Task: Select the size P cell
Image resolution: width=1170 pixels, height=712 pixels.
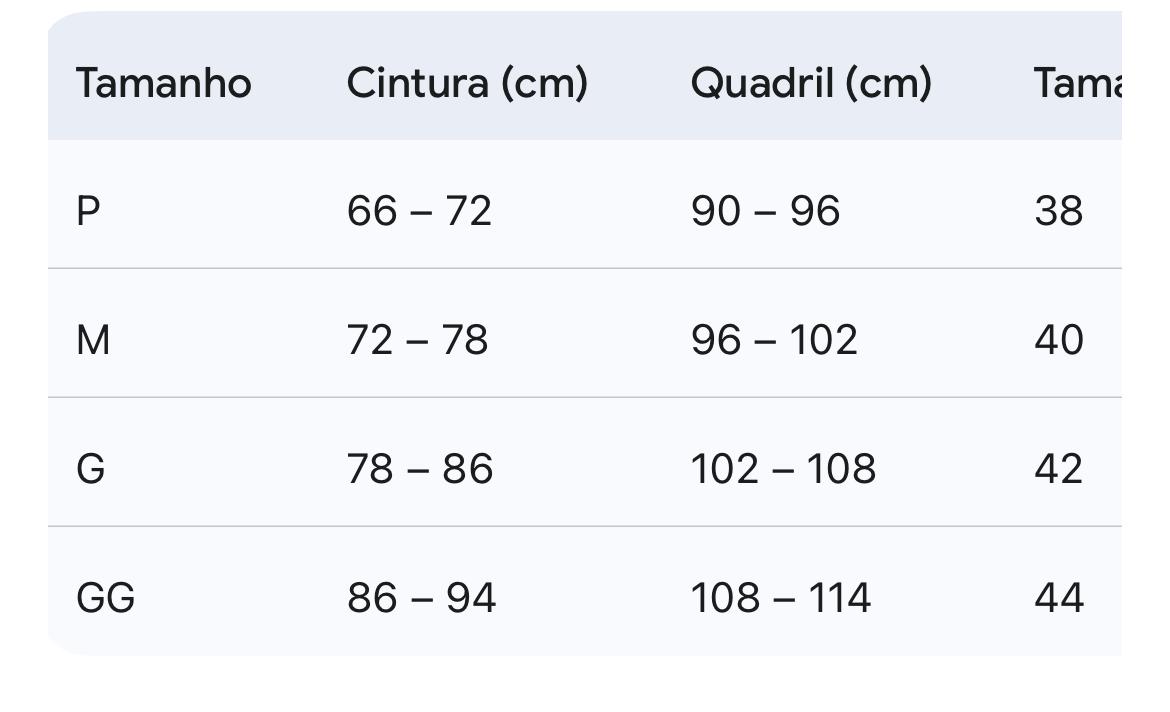Action: click(89, 211)
